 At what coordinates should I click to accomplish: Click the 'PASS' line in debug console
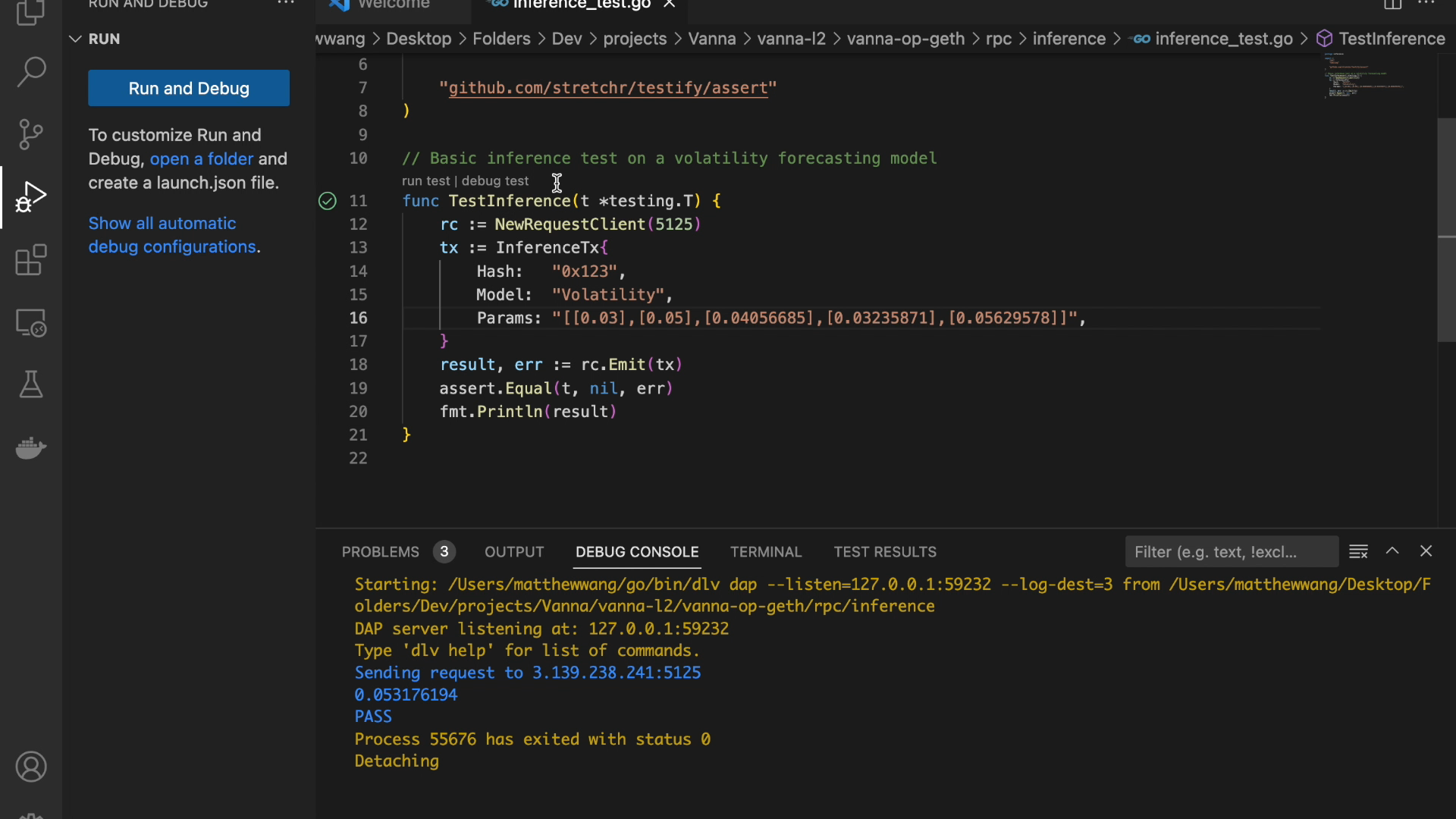point(373,717)
